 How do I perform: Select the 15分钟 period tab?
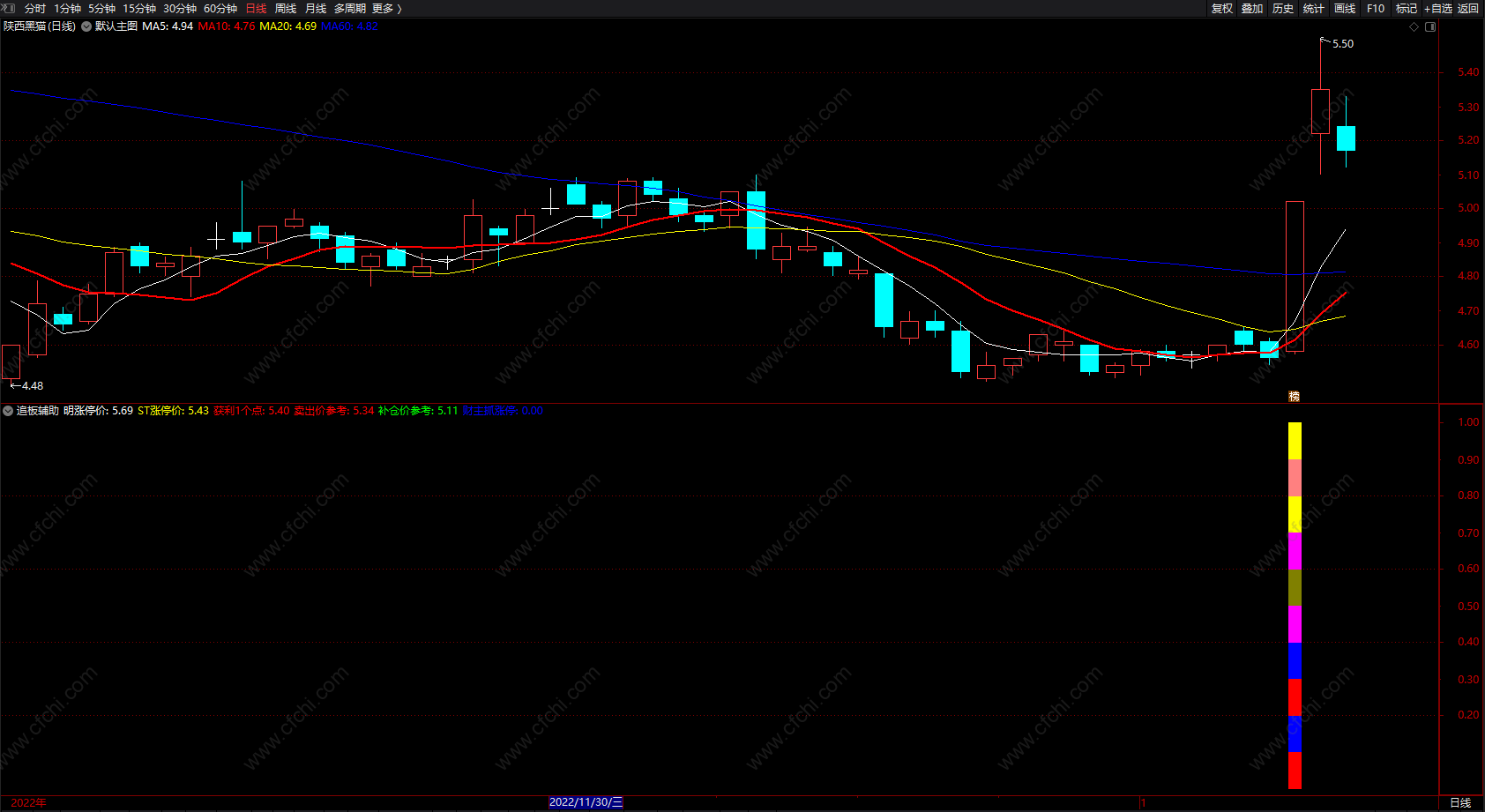coord(139,8)
